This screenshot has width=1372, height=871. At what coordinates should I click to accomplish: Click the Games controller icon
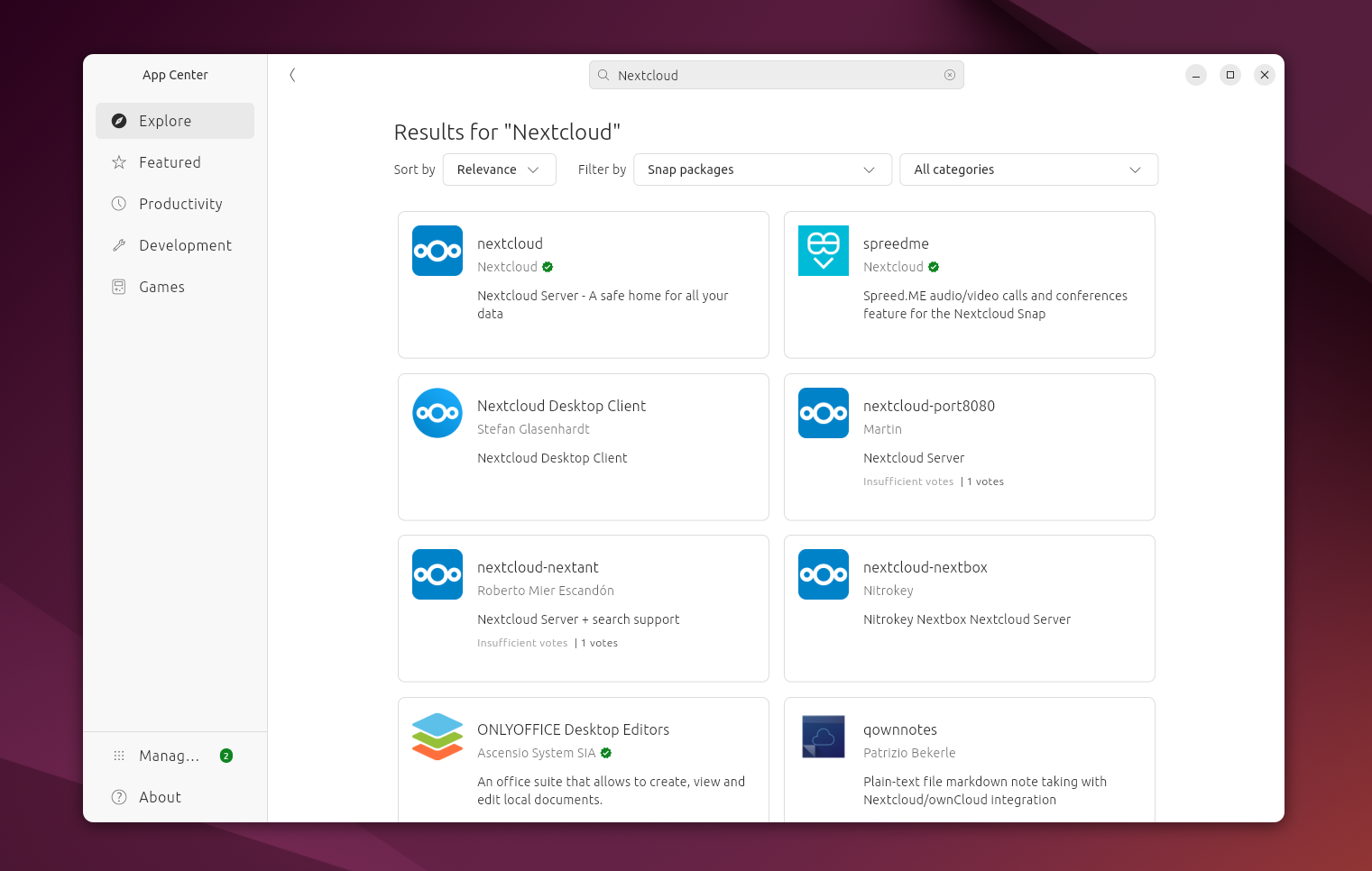119,287
